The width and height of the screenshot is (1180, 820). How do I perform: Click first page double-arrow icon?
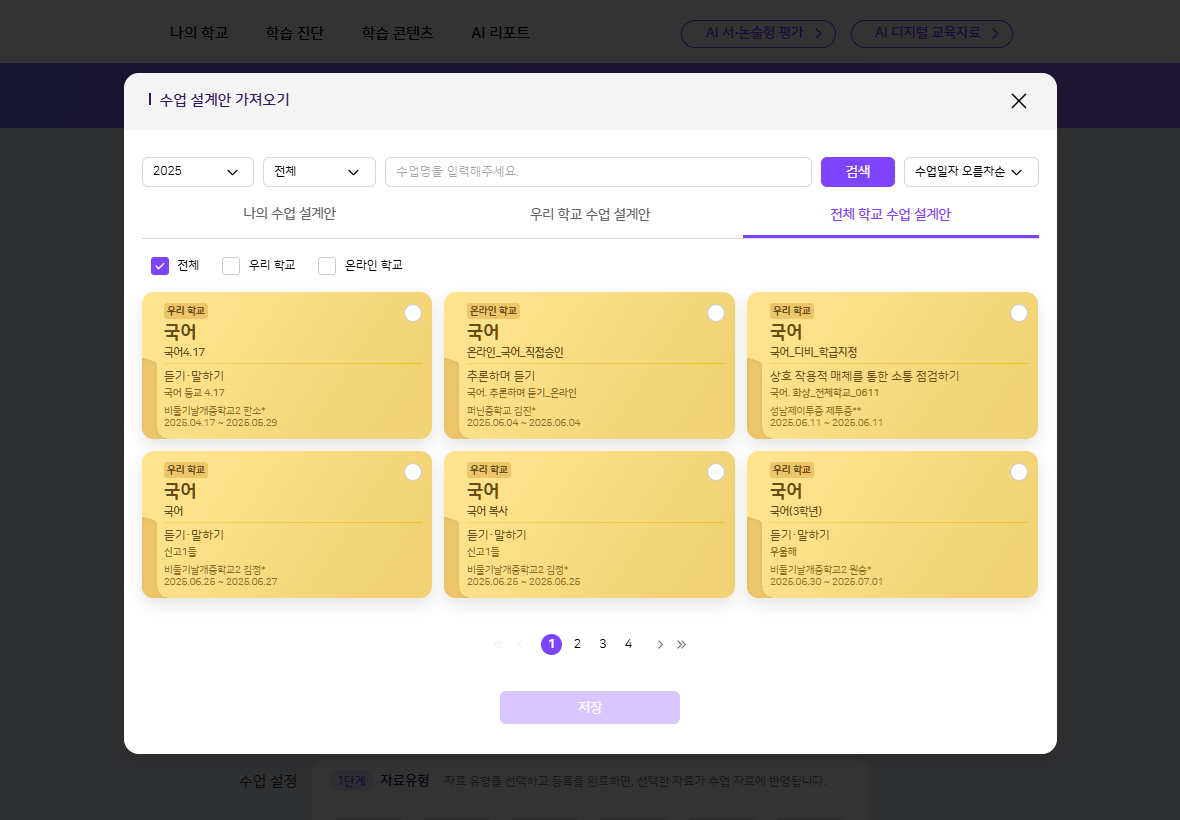[498, 644]
